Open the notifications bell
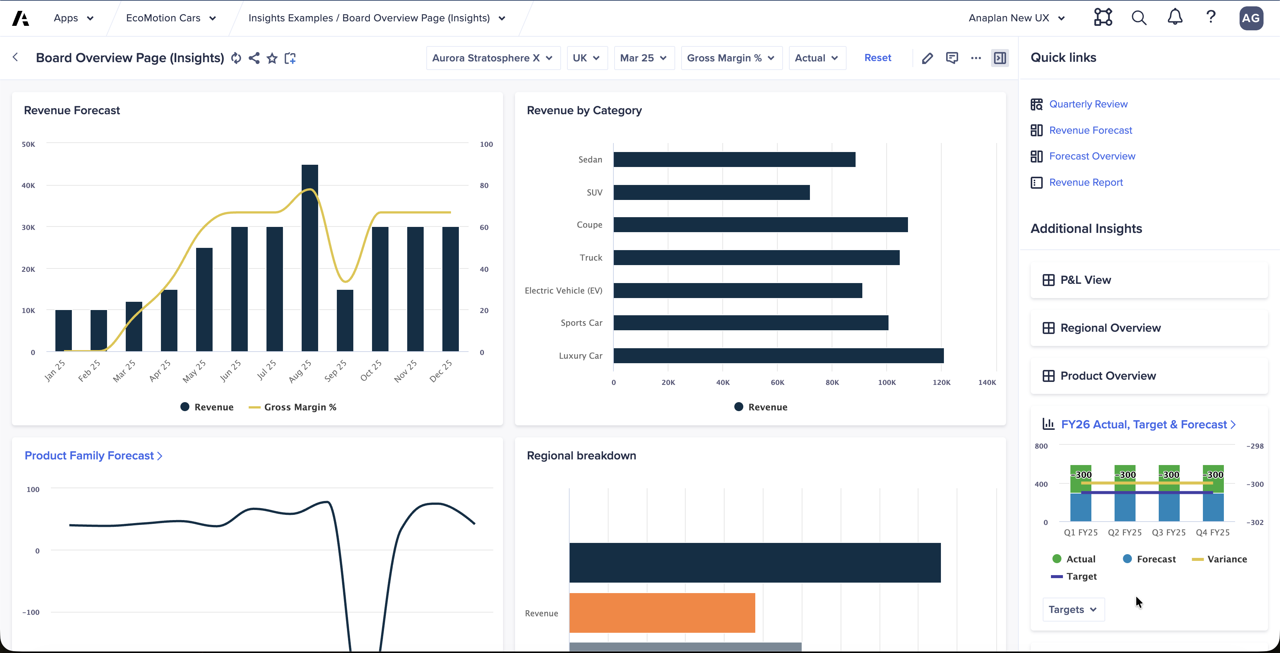Viewport: 1280px width, 653px height. pyautogui.click(x=1175, y=17)
